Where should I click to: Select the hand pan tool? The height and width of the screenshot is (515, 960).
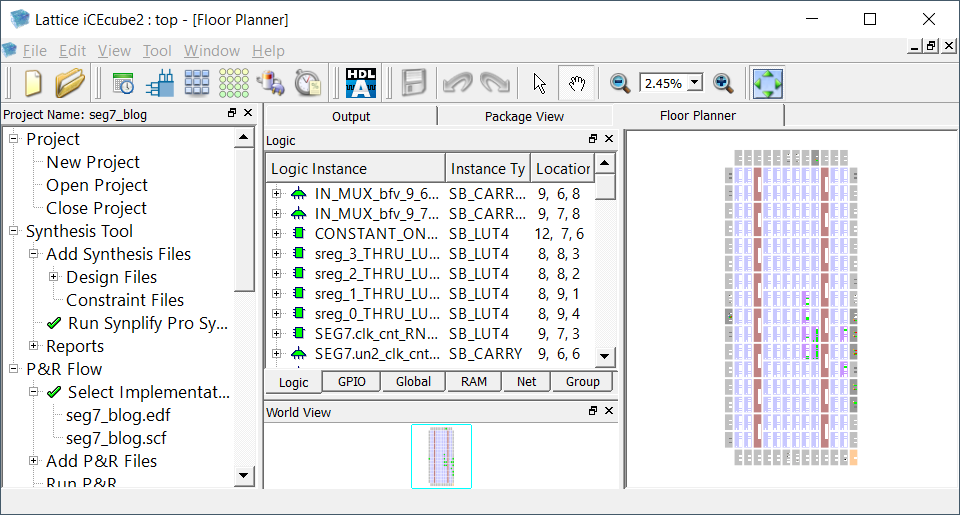point(576,83)
